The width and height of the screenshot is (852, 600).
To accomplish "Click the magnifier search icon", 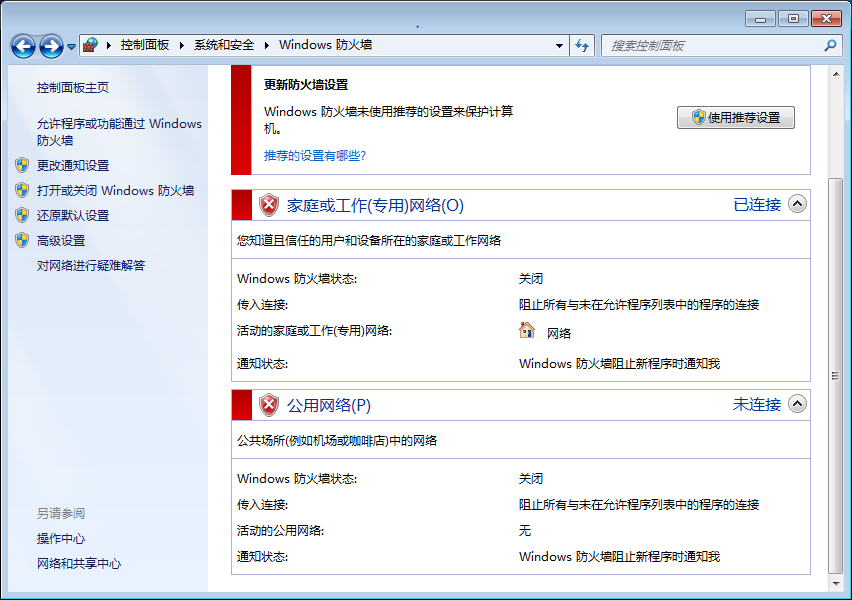I will coord(830,46).
